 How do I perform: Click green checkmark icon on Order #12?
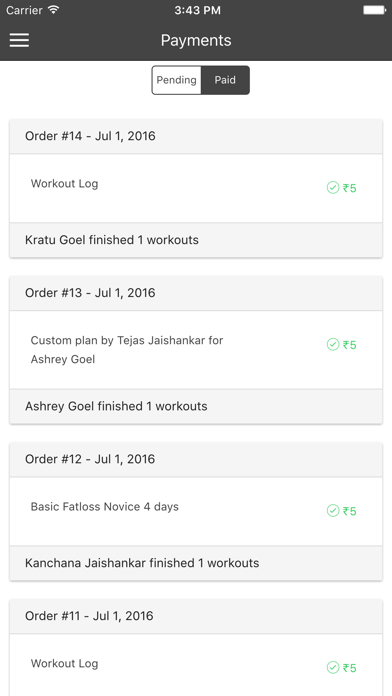[333, 510]
